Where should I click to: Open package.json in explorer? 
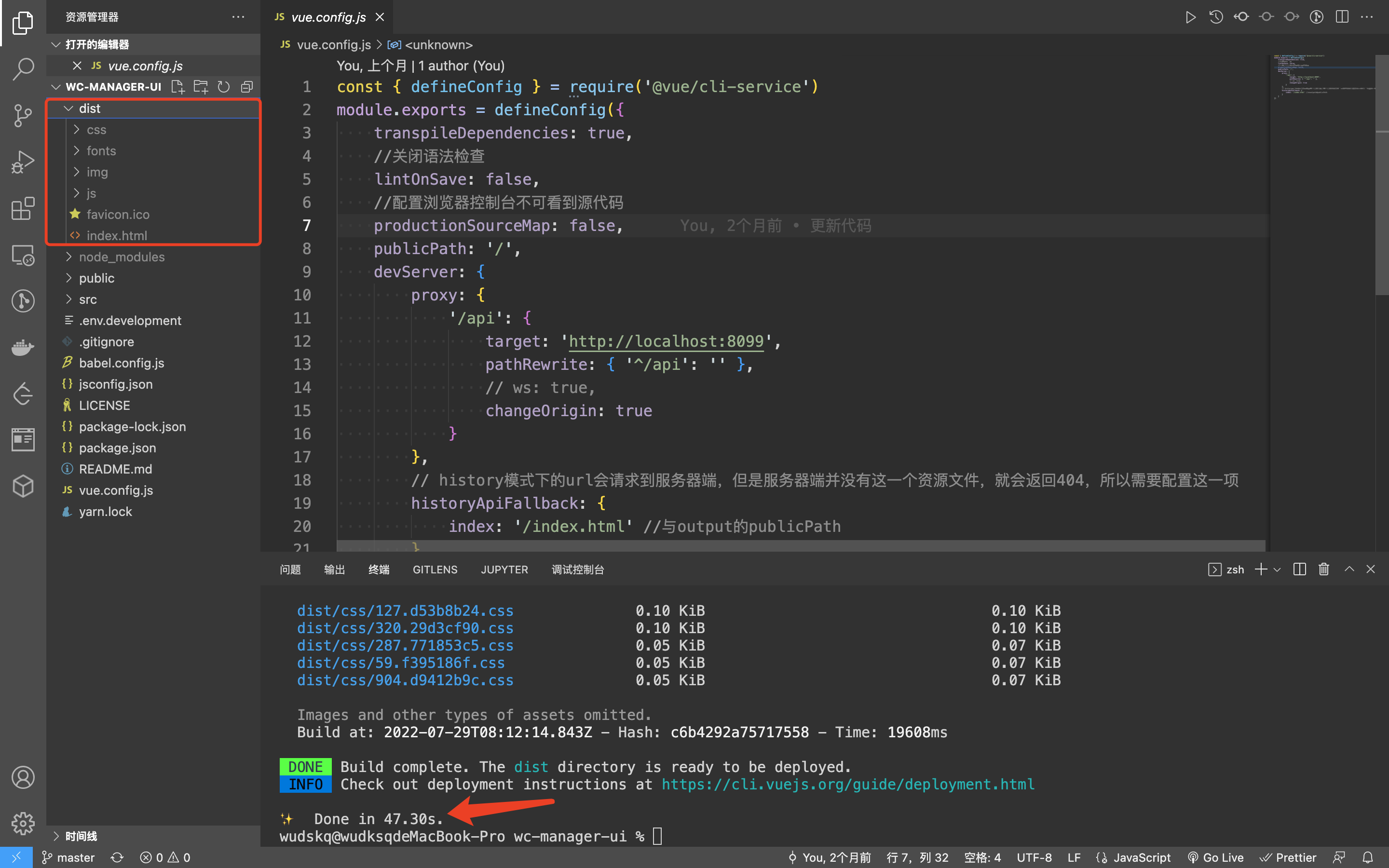[x=153, y=448]
